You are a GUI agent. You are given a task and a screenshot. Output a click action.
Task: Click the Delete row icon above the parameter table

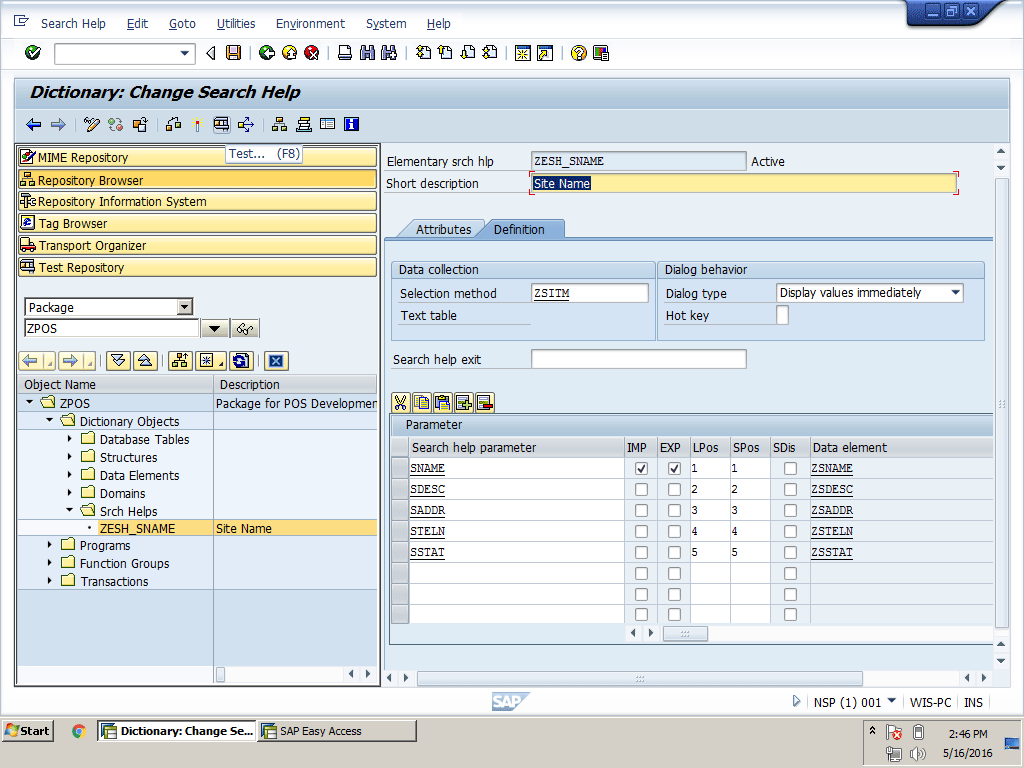[485, 403]
